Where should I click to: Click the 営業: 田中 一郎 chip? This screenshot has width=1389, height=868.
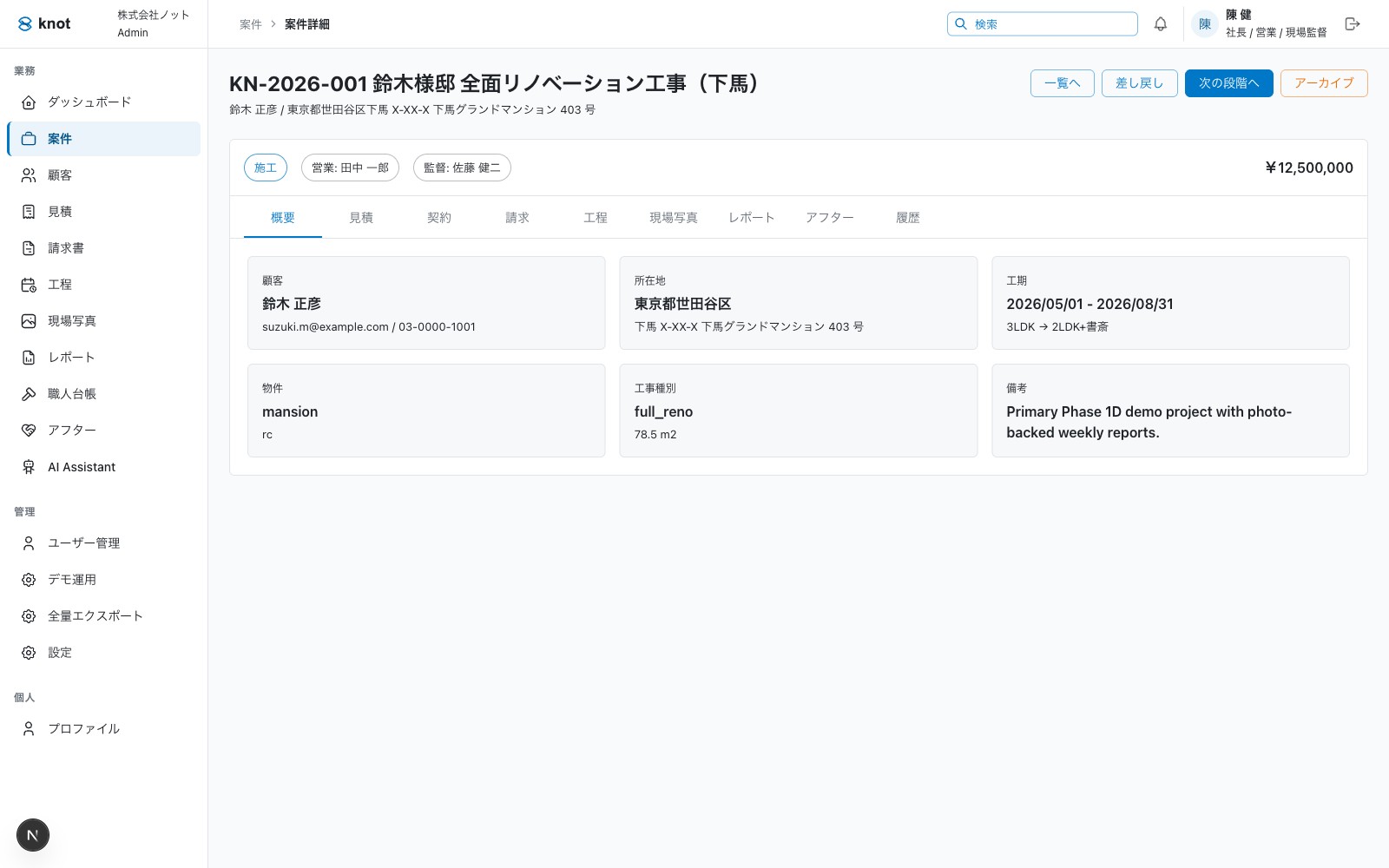point(350,168)
